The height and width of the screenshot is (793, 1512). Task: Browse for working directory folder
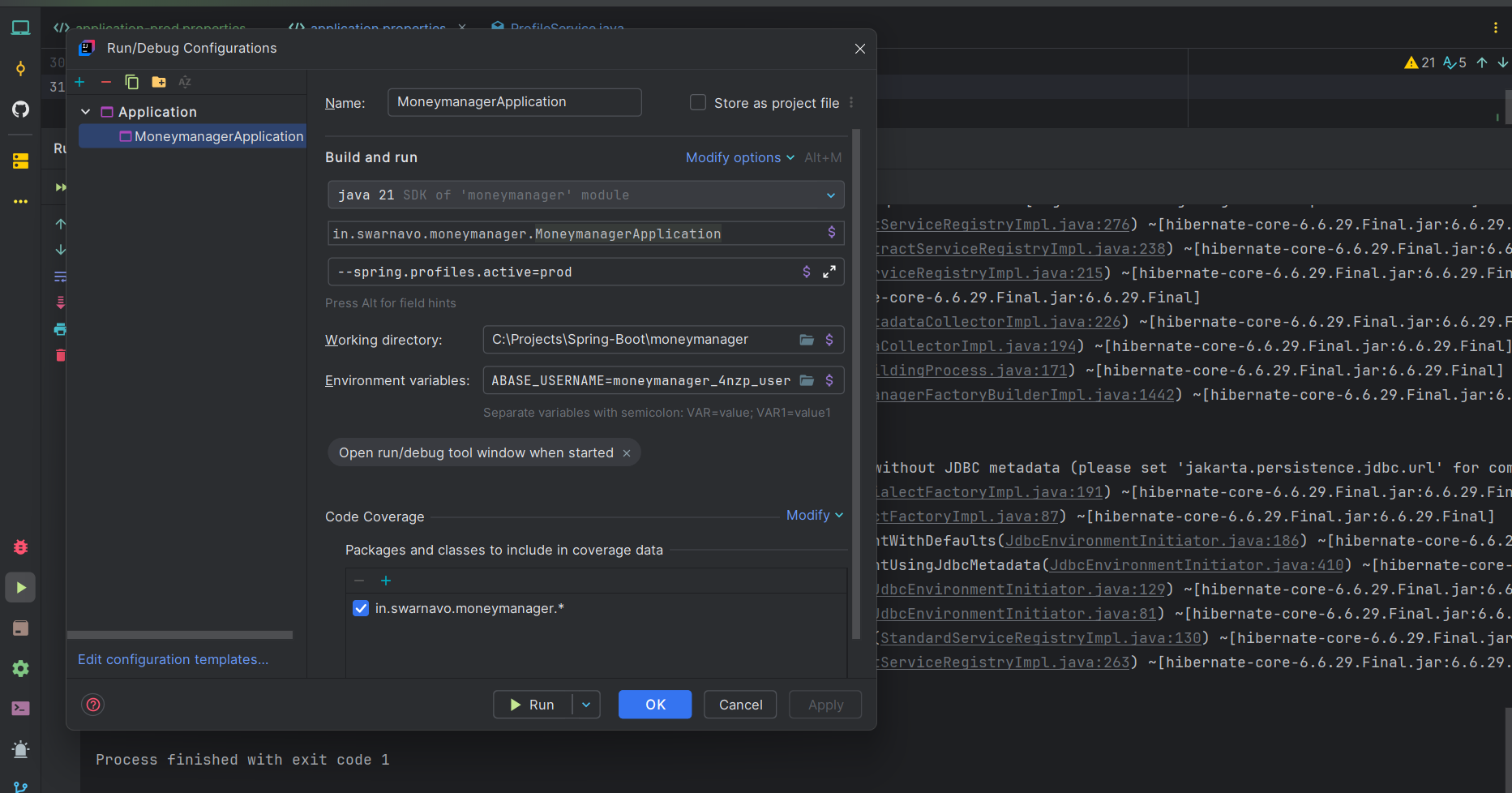(807, 340)
